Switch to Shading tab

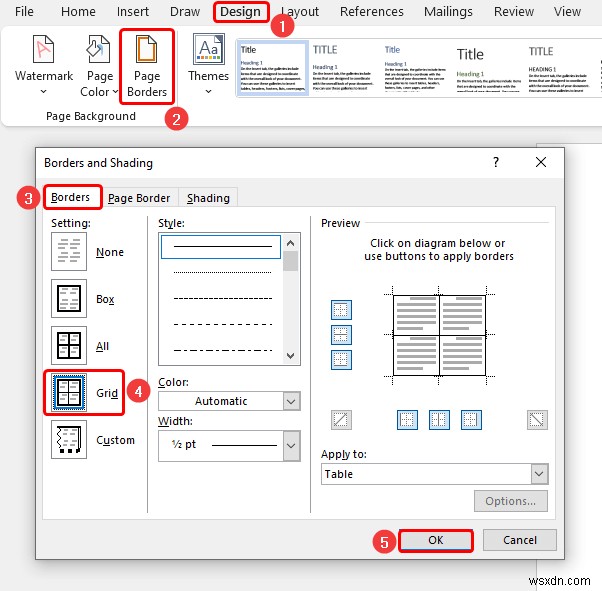point(208,198)
